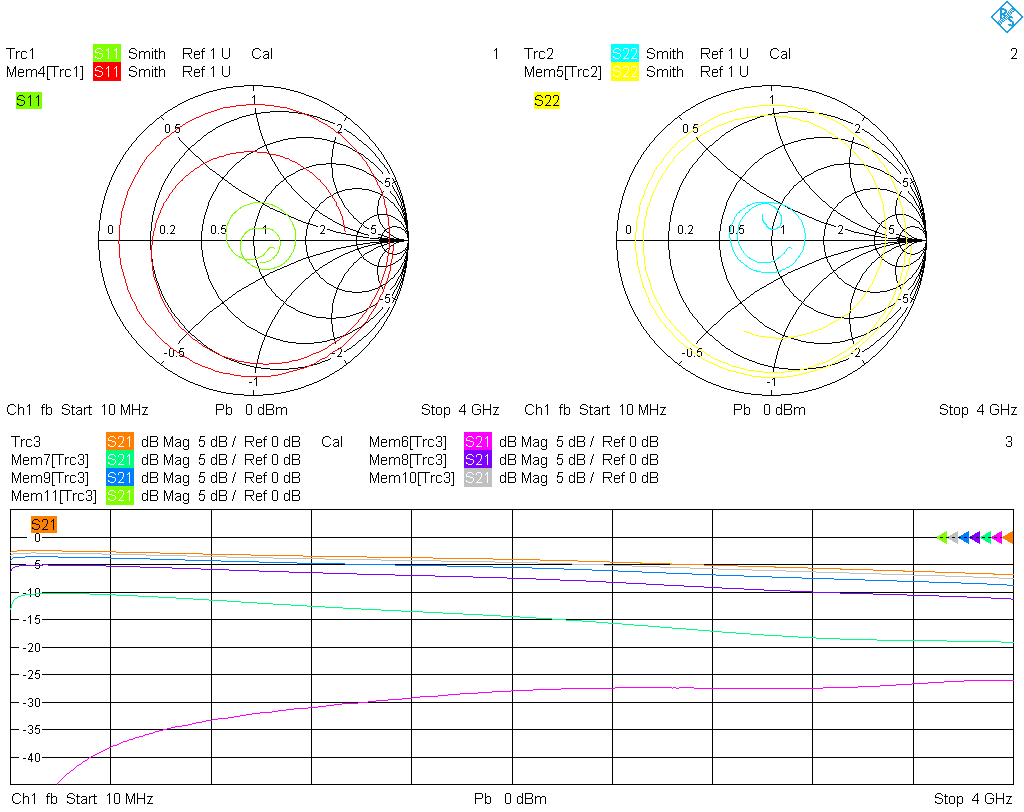Select the gray reference marker triangle
Image resolution: width=1024 pixels, height=812 pixels.
coord(953,538)
